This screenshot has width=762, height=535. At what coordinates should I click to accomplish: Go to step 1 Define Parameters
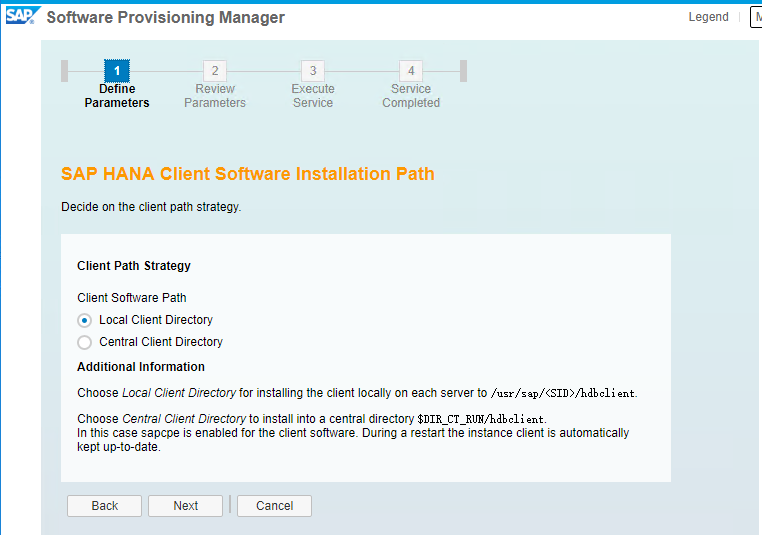[117, 71]
